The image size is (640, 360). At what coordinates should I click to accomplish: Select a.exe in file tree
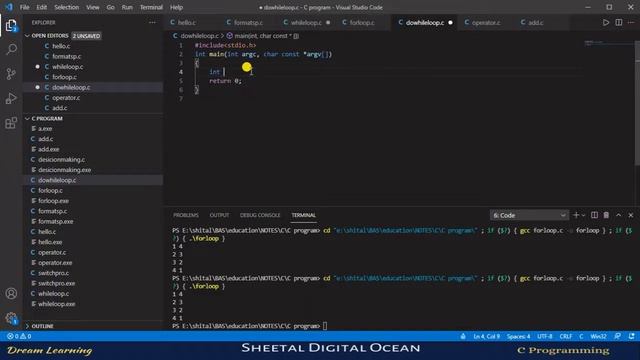tap(45, 129)
